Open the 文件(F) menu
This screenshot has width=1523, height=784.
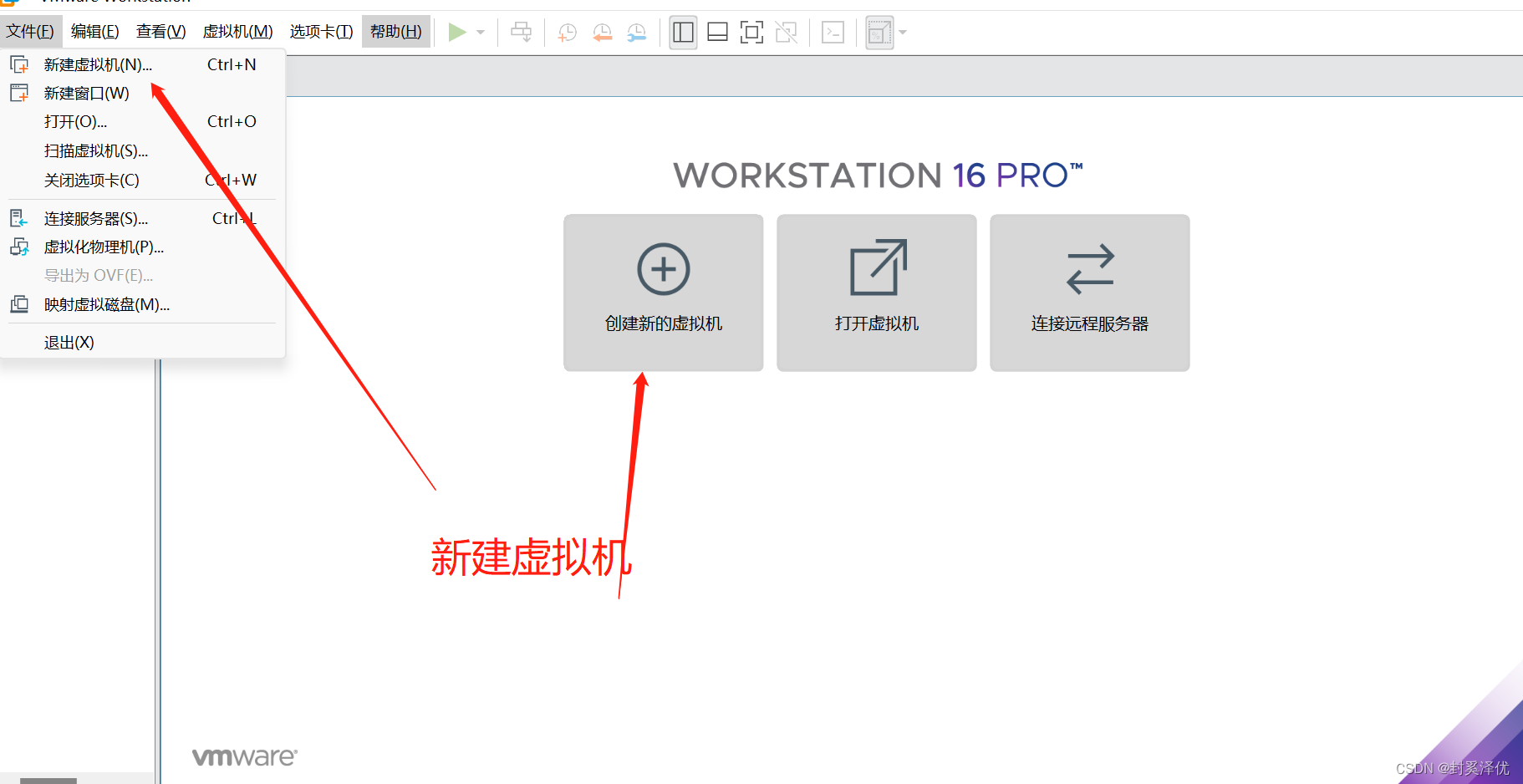[x=30, y=32]
